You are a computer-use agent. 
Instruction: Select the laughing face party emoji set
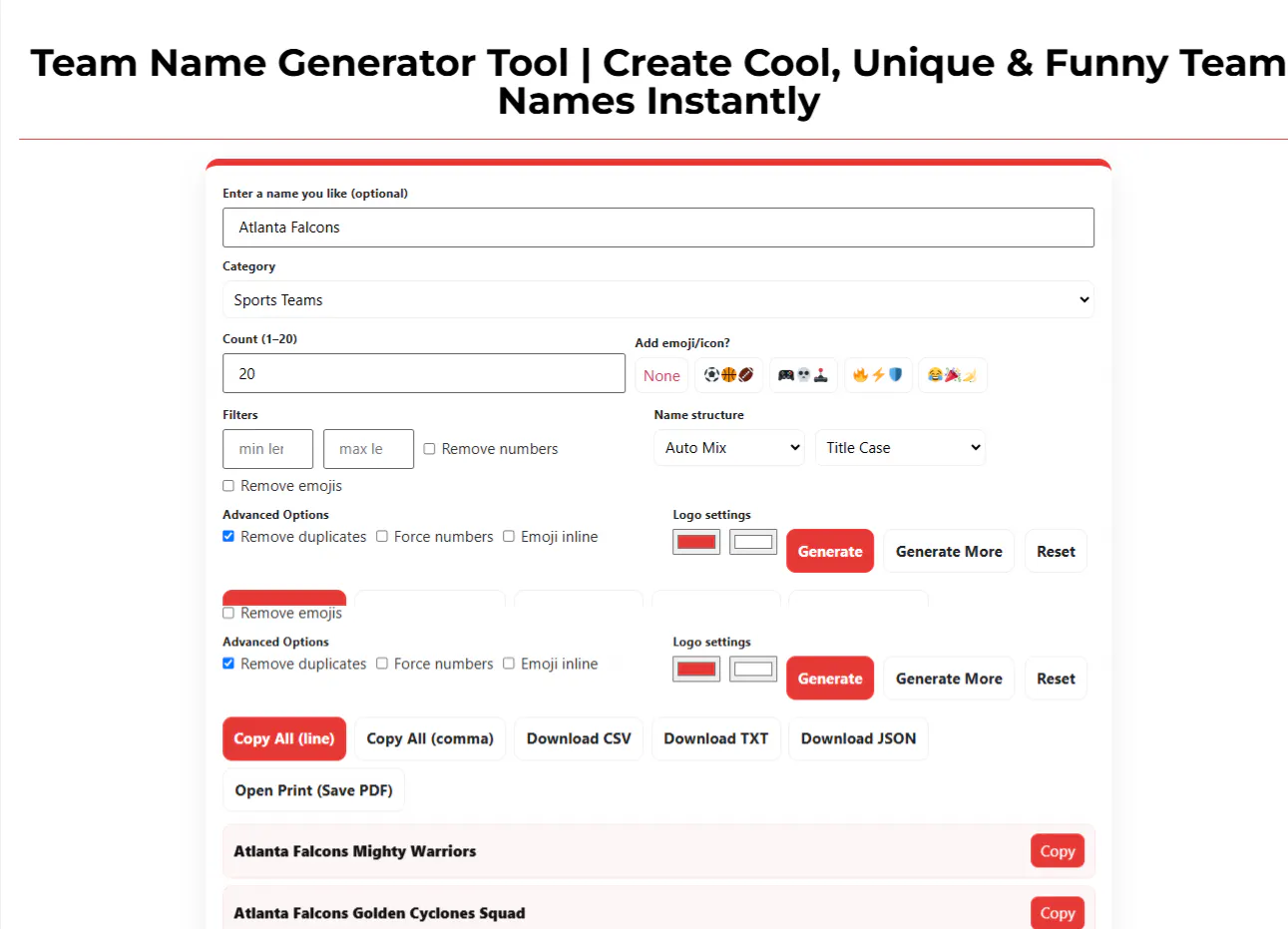tap(953, 375)
